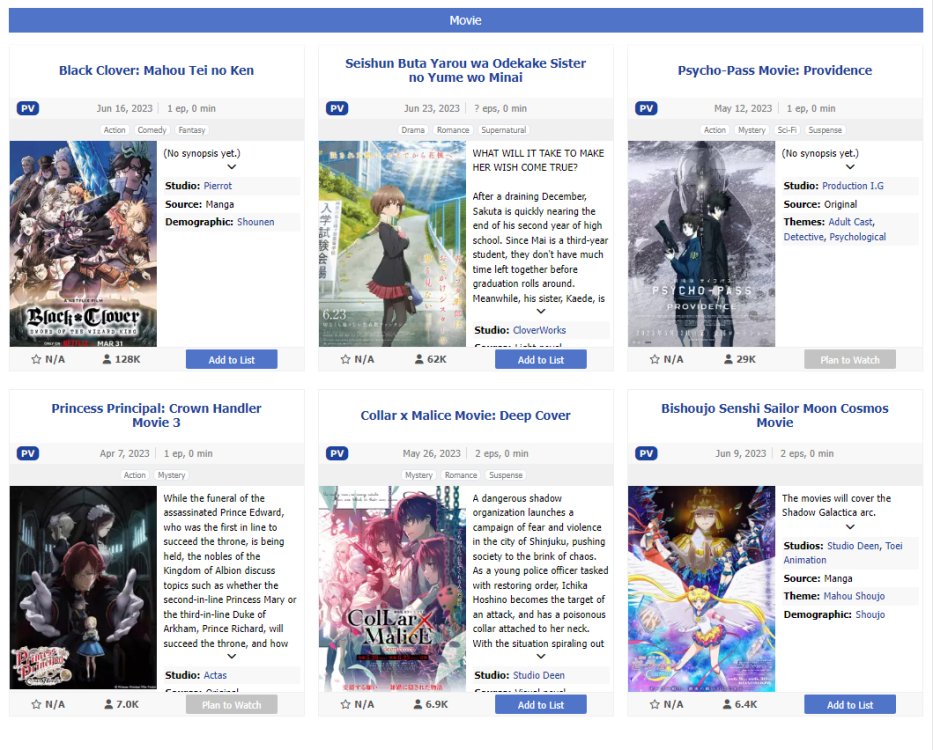Viewport: 933px width, 750px height.
Task: Expand Sailor Moon Cosmos synopsis arrow
Action: coord(850,527)
